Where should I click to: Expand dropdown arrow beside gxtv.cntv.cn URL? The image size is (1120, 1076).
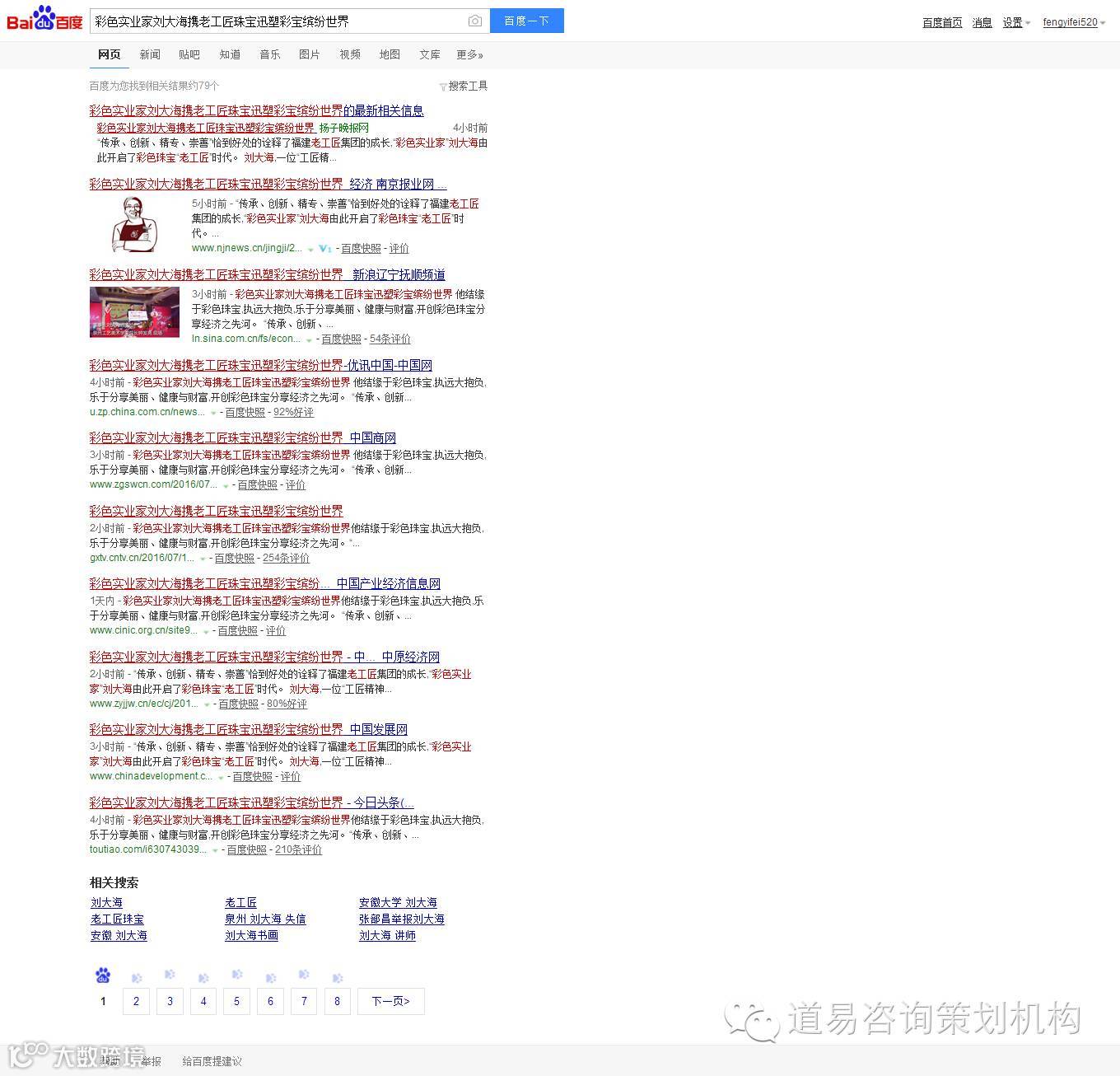pos(203,559)
